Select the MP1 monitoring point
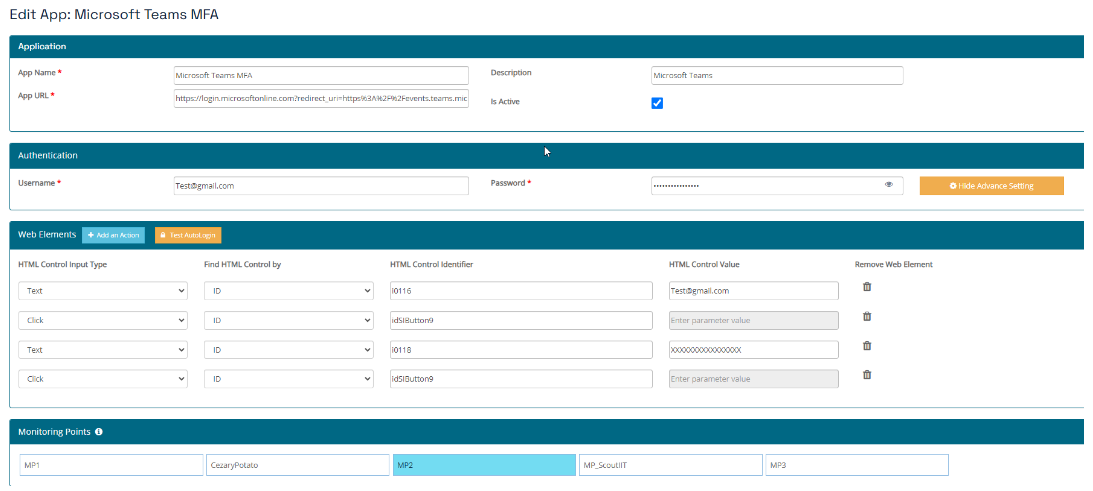 (112, 465)
